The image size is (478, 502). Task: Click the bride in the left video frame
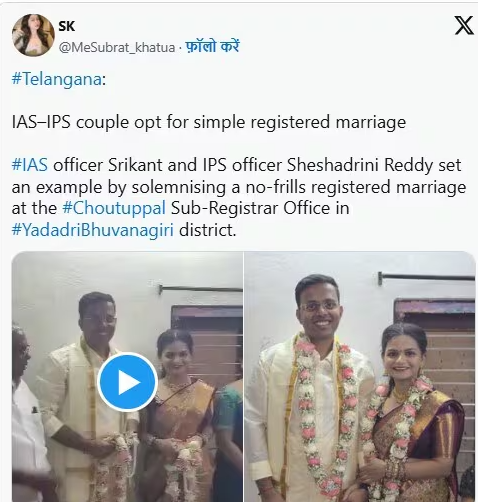[x=180, y=410]
